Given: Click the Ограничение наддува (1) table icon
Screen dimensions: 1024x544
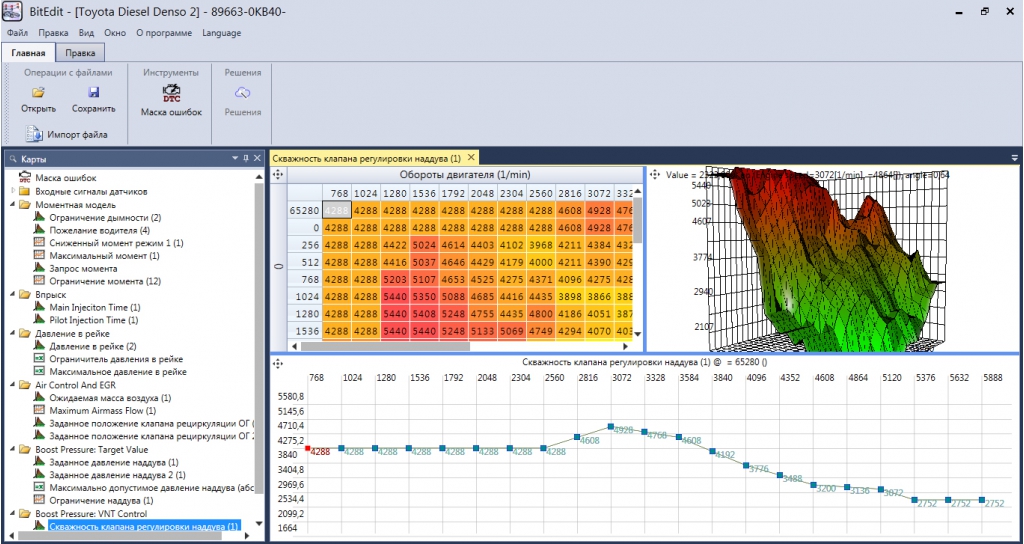Looking at the screenshot, I should (x=39, y=501).
